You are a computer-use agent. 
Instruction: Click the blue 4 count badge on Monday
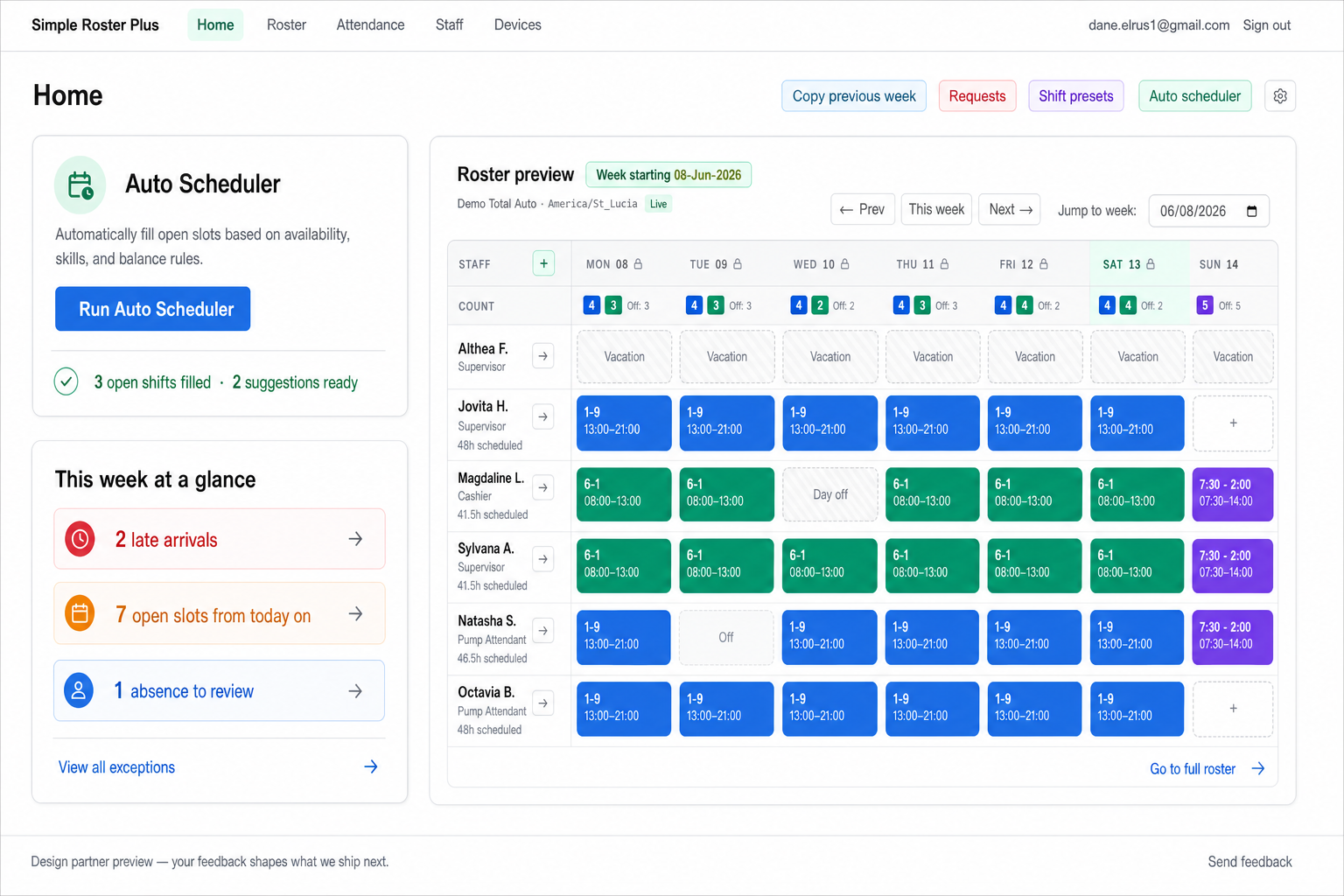(591, 305)
